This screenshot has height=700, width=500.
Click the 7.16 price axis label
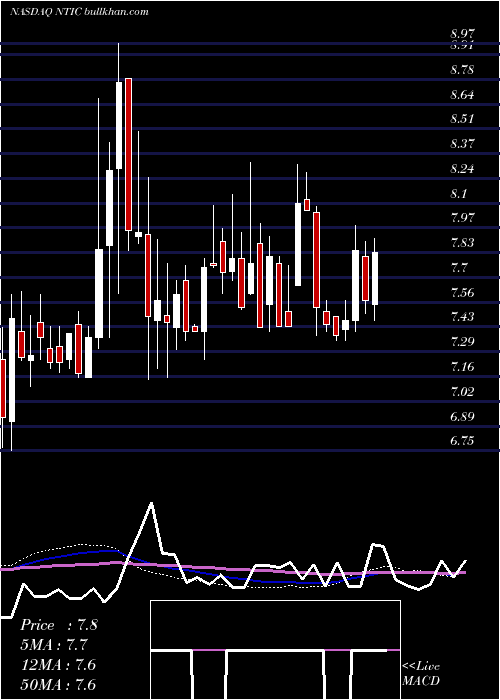click(x=462, y=367)
